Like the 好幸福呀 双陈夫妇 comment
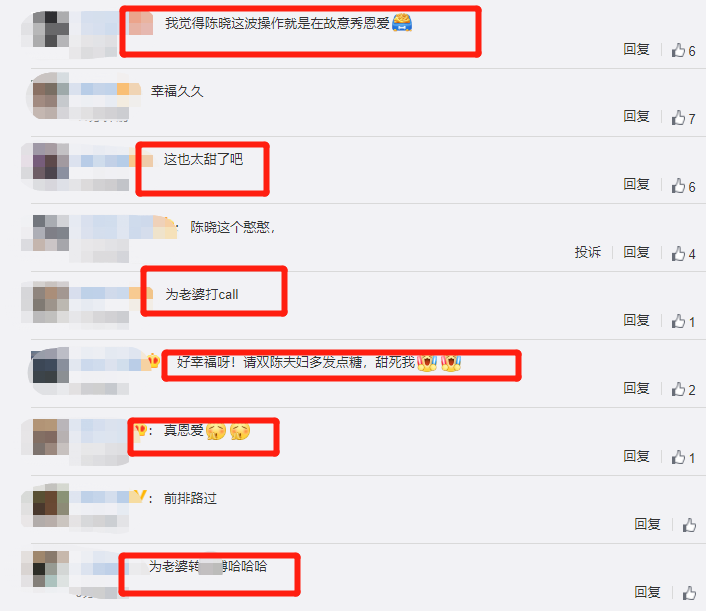This screenshot has width=706, height=611. click(679, 389)
